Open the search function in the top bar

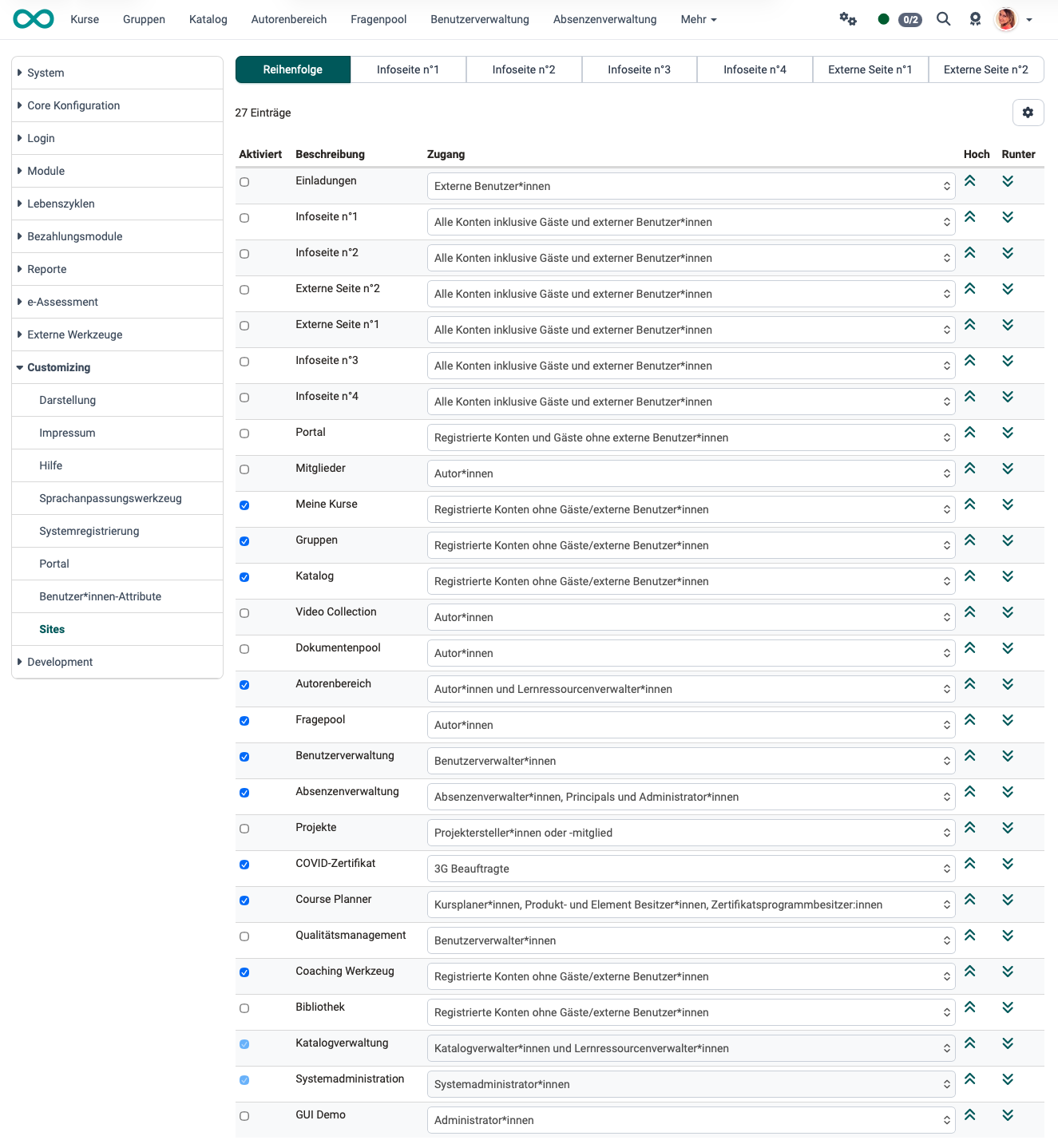coord(943,18)
